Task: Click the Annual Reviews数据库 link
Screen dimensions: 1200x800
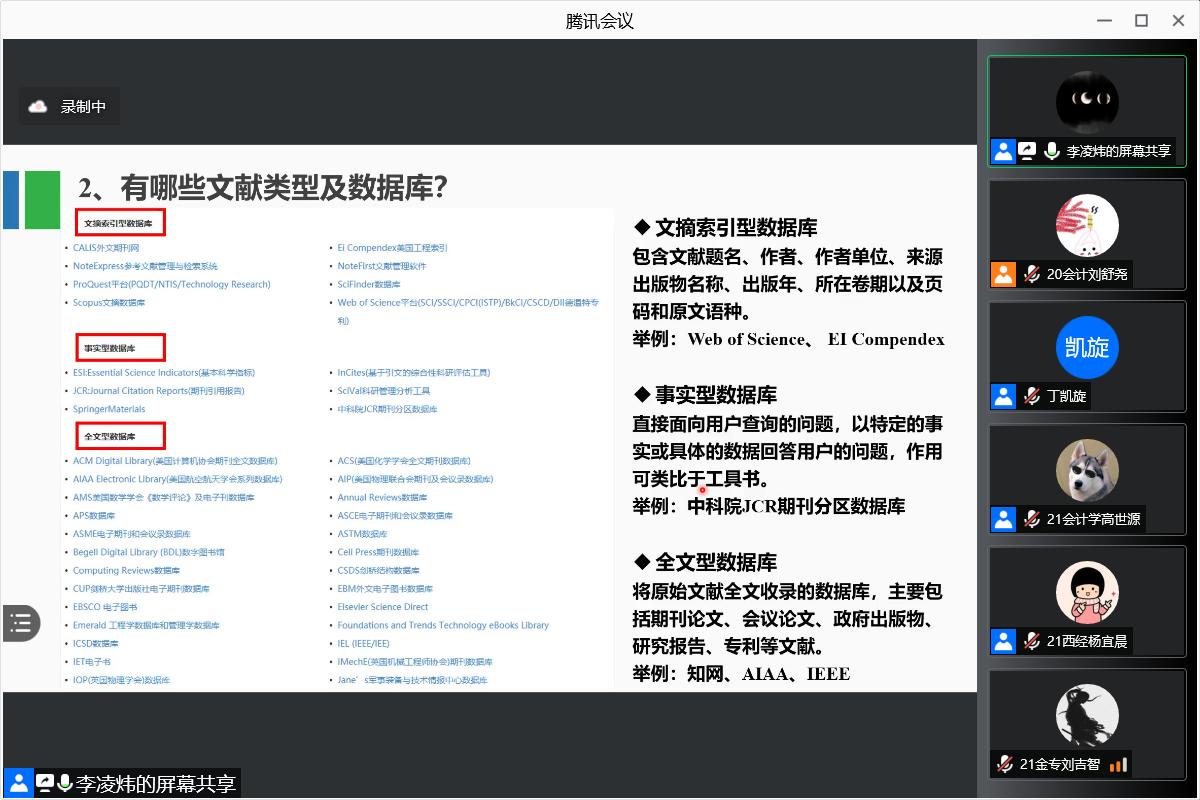Action: pyautogui.click(x=383, y=497)
